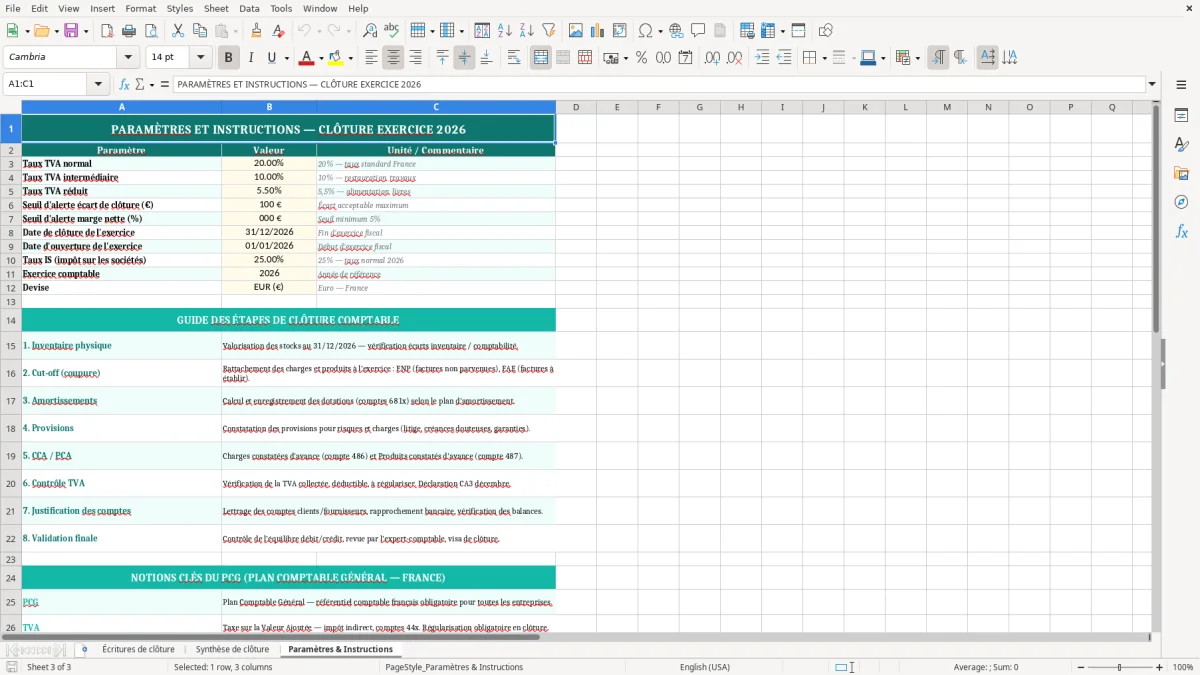Click the zoom slider in status bar

click(1119, 667)
